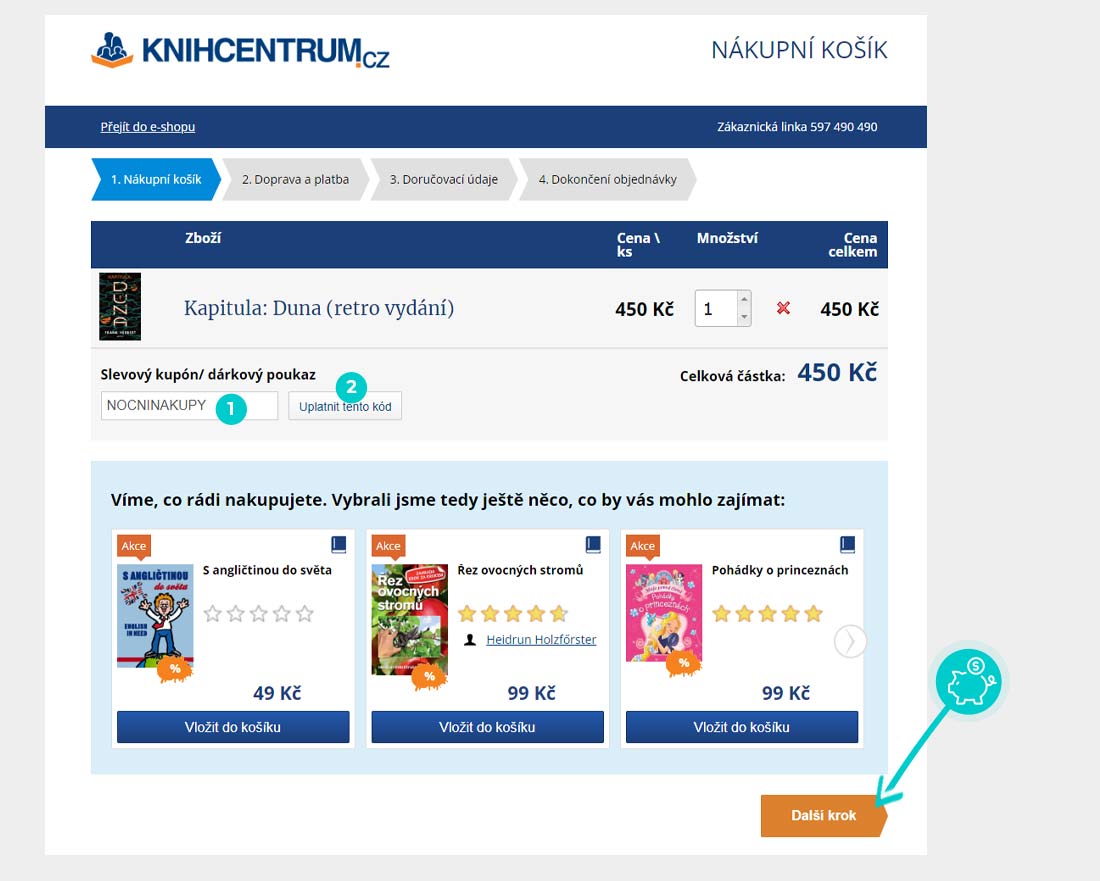Decrease quantity with the stepper down arrow

pos(744,317)
